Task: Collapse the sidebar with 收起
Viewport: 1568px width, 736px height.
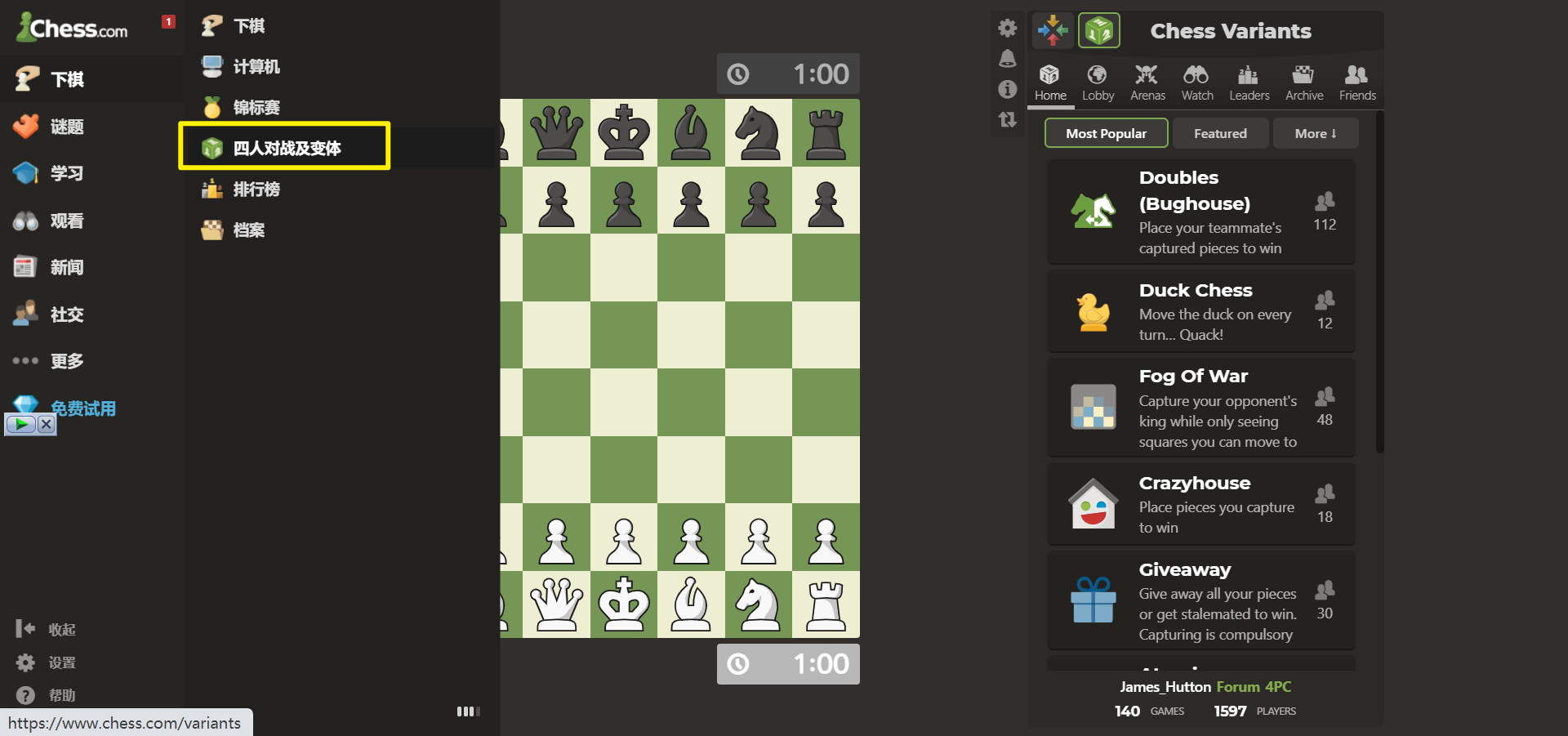Action: [x=47, y=629]
